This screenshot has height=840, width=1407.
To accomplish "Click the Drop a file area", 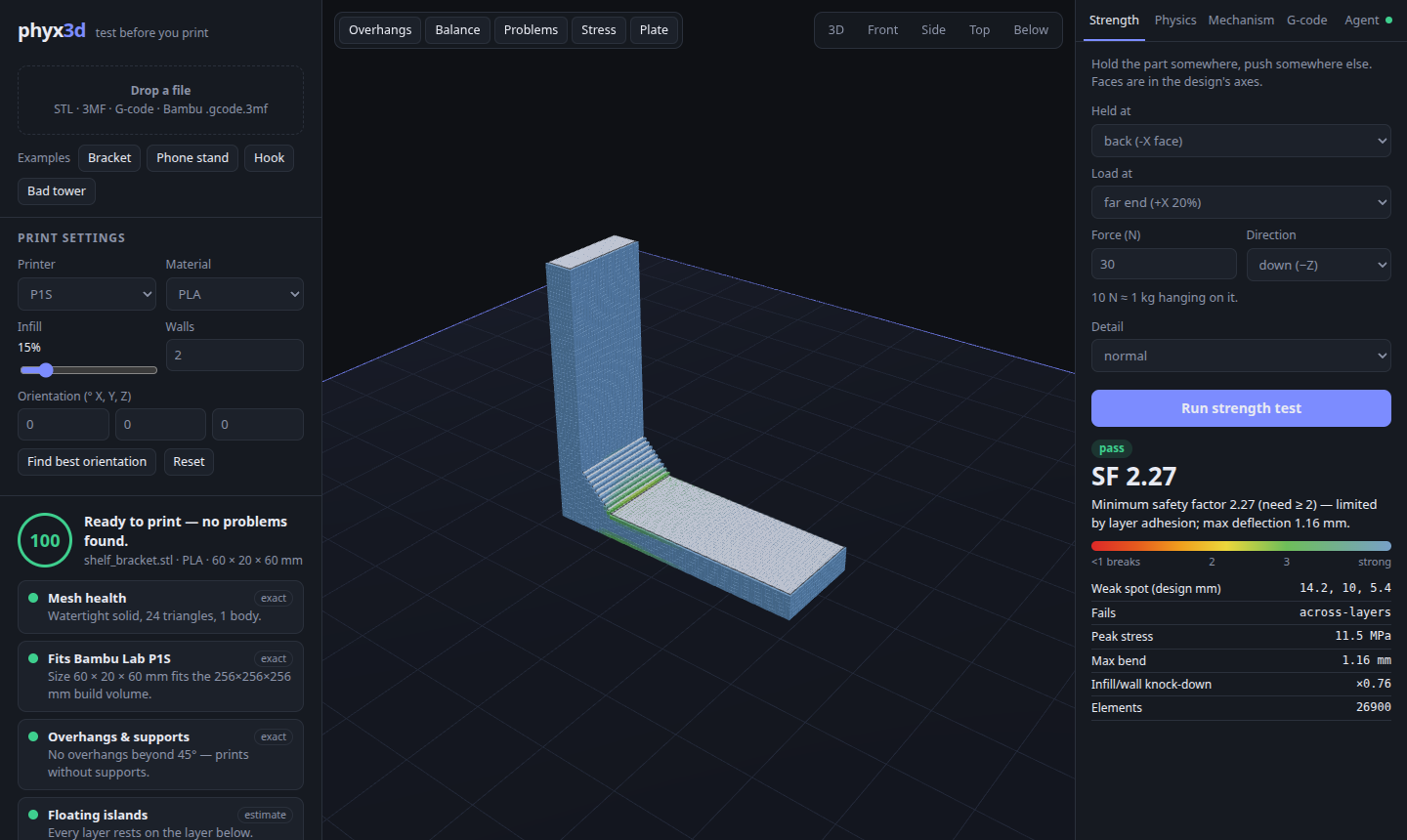I will [x=160, y=100].
